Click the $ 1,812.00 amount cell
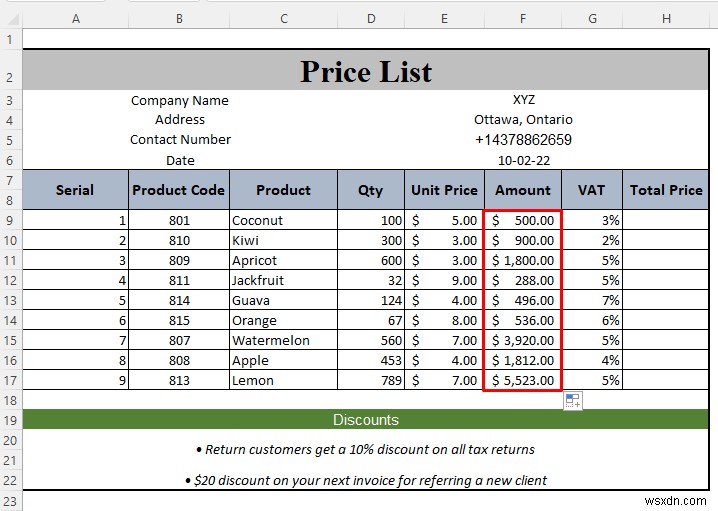The height and width of the screenshot is (511, 718). (x=523, y=360)
